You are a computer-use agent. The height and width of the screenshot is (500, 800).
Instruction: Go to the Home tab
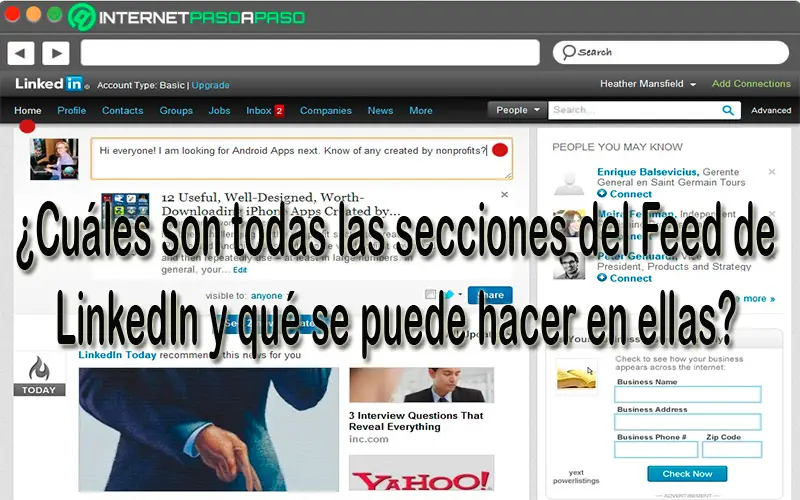(x=28, y=110)
